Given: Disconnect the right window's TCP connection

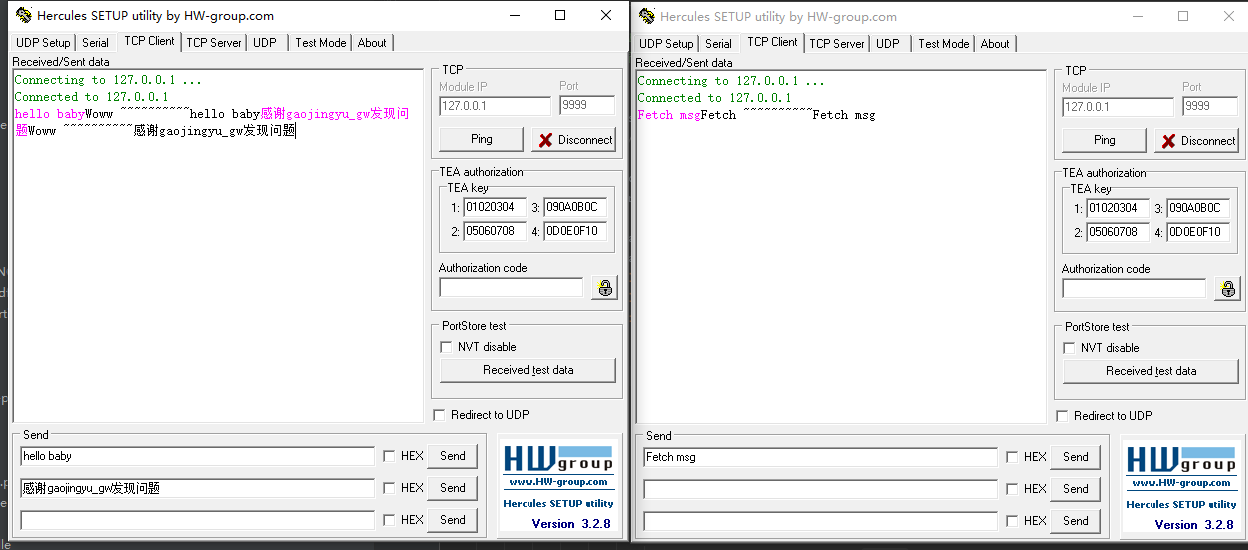Looking at the screenshot, I should (x=1197, y=141).
